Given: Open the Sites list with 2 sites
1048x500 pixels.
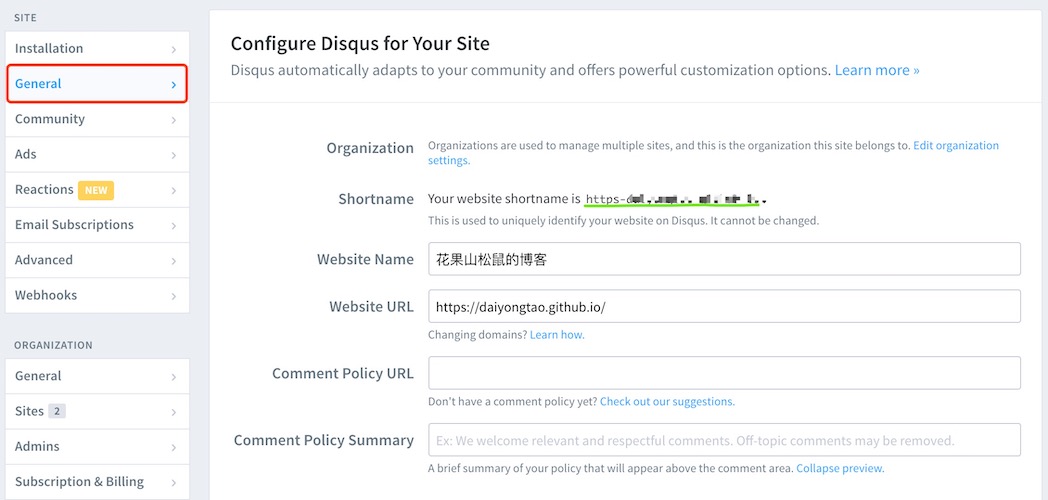Looking at the screenshot, I should (98, 412).
